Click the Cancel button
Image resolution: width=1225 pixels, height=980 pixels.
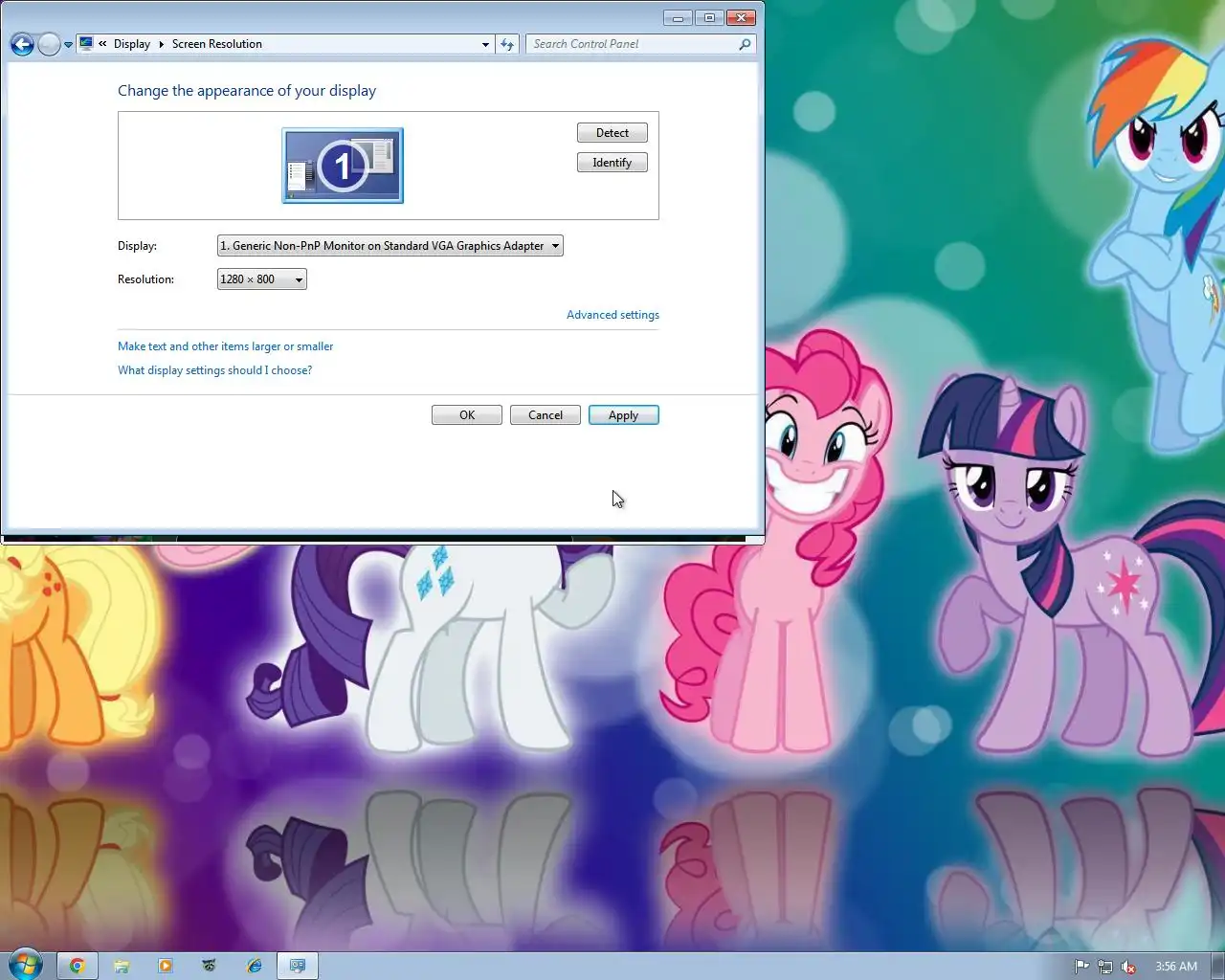click(x=546, y=415)
